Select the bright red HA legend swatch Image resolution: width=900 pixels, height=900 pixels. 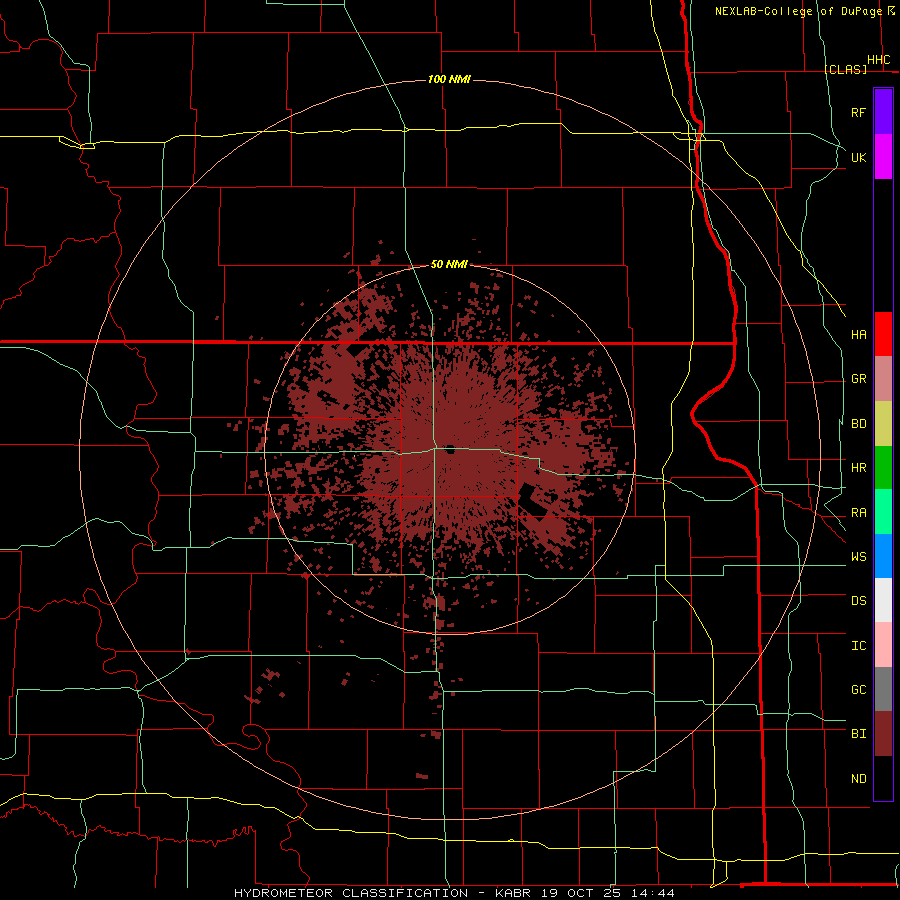tap(883, 334)
